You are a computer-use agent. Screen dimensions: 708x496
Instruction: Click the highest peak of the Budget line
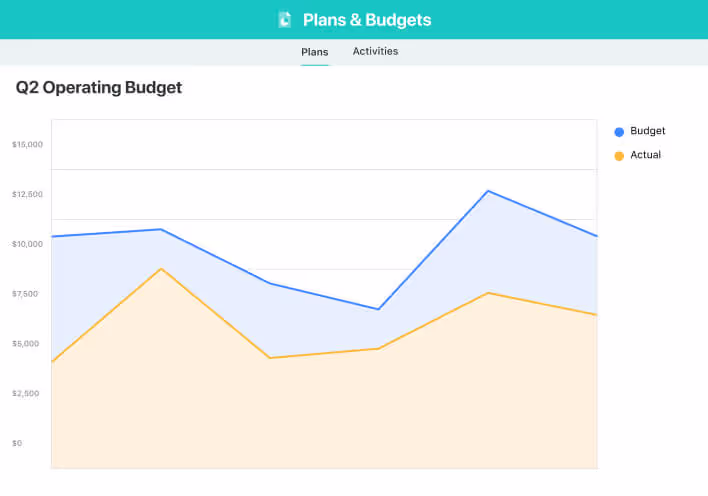click(487, 191)
